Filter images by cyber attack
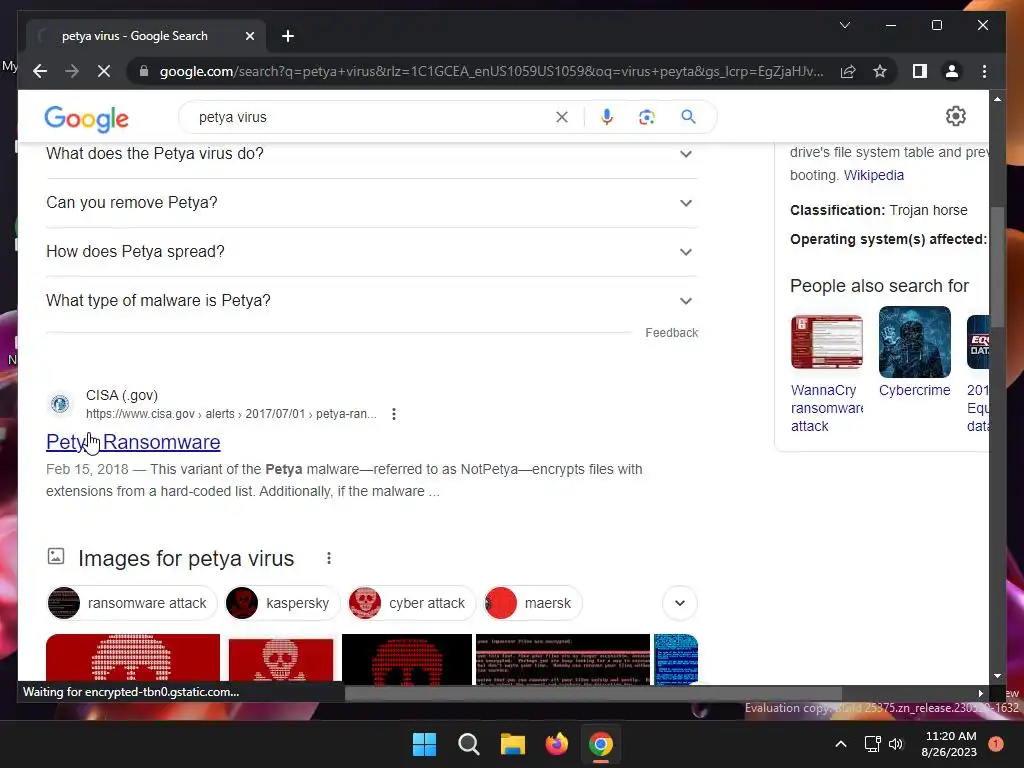 click(x=411, y=603)
